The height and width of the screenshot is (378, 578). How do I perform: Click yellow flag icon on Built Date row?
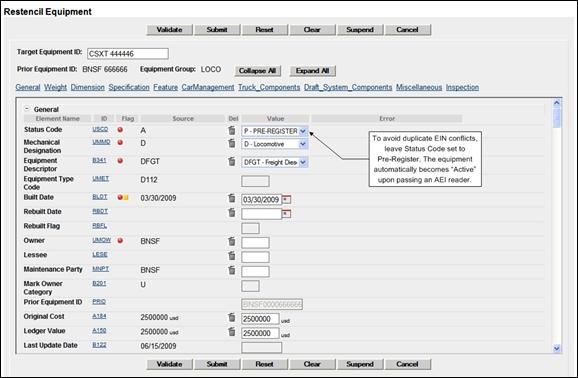point(126,197)
